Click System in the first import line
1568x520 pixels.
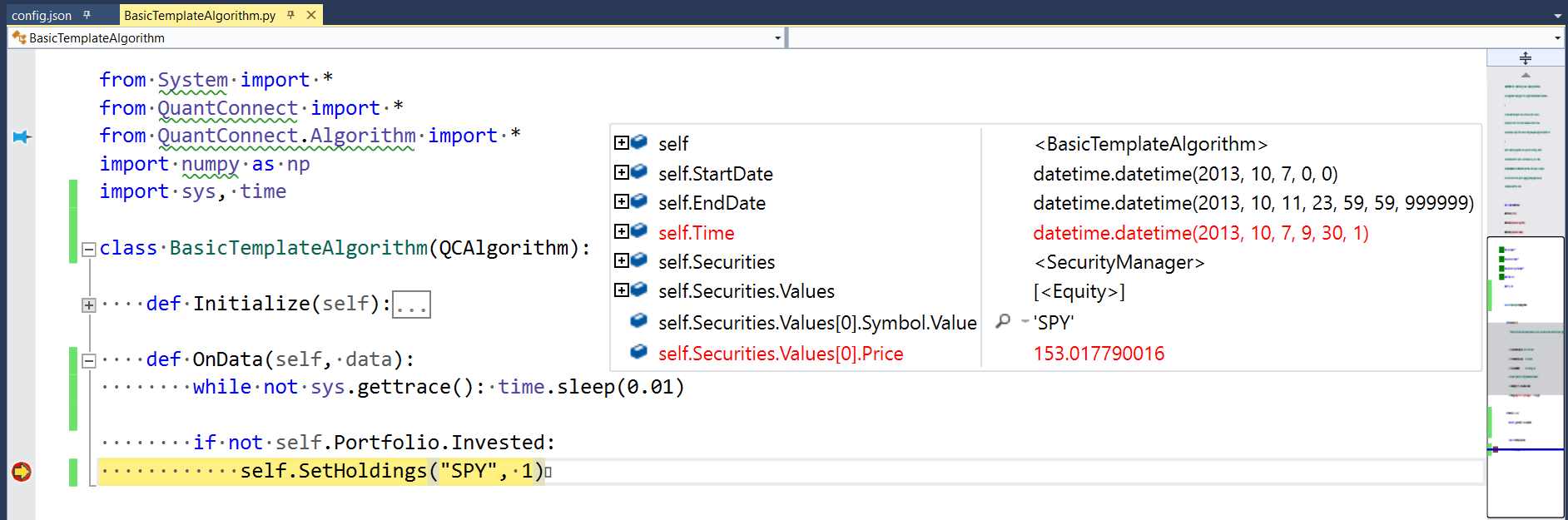click(192, 80)
